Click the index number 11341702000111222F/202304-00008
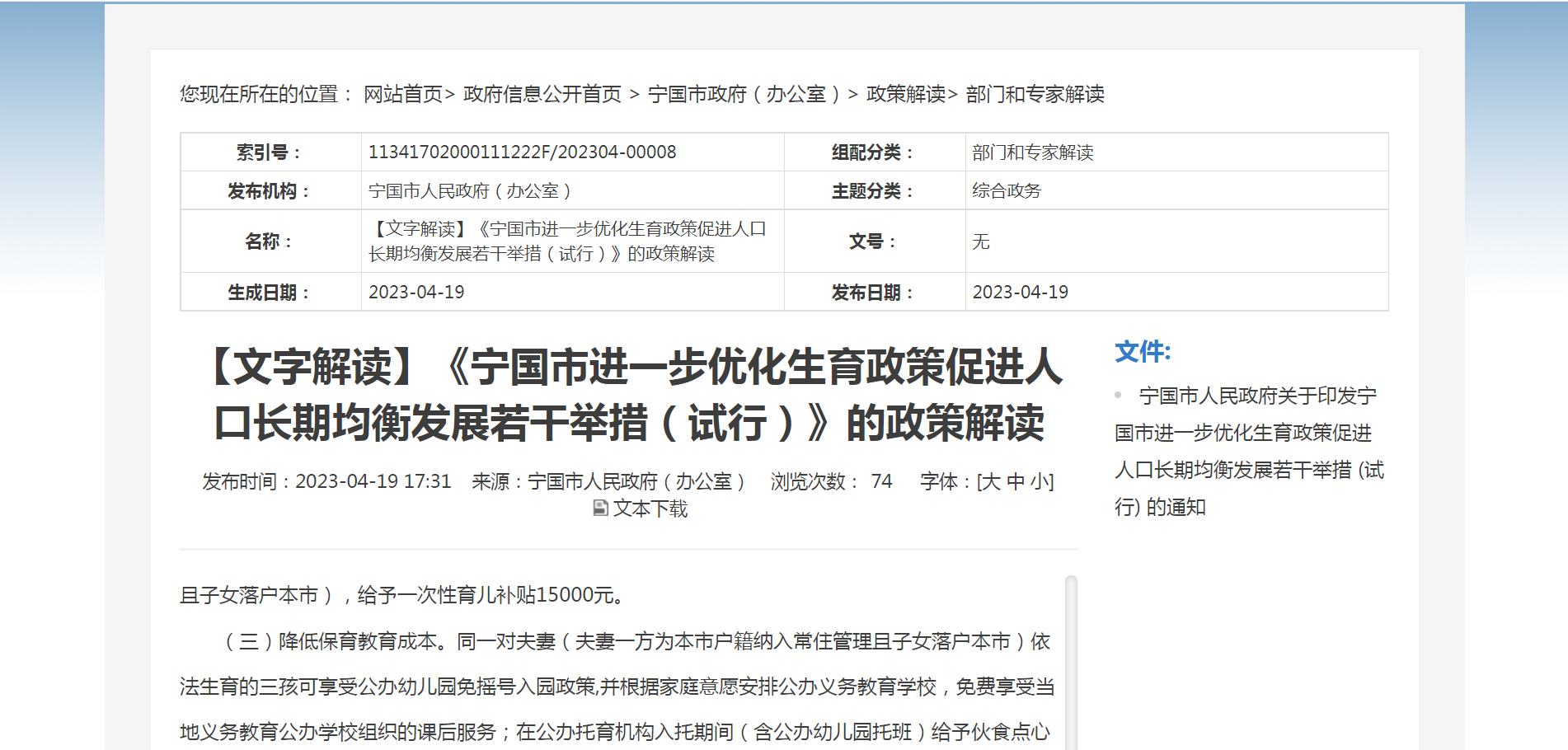The width and height of the screenshot is (1568, 750). (522, 152)
